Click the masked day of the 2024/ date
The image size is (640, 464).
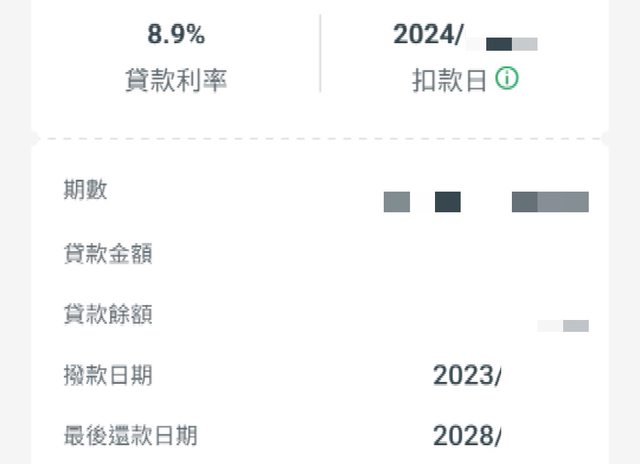tap(511, 43)
